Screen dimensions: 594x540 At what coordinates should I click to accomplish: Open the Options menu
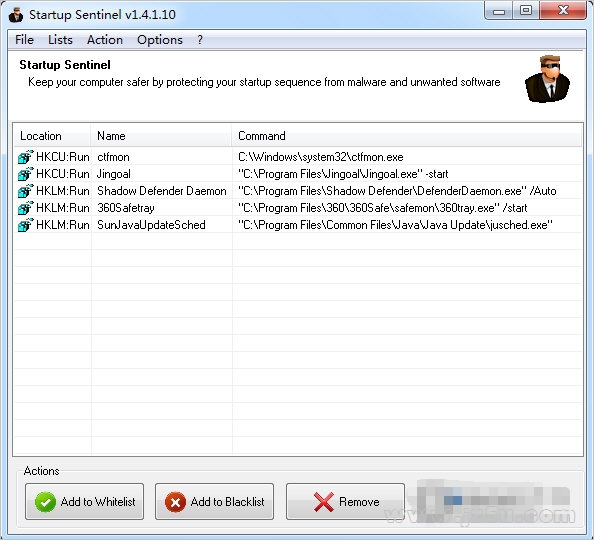click(x=159, y=40)
